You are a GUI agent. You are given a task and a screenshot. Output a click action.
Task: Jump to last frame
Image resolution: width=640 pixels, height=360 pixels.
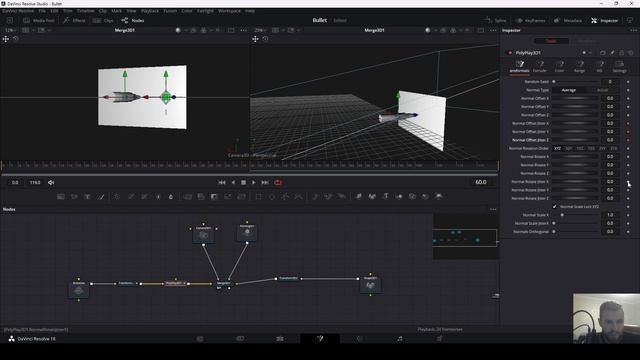click(265, 182)
